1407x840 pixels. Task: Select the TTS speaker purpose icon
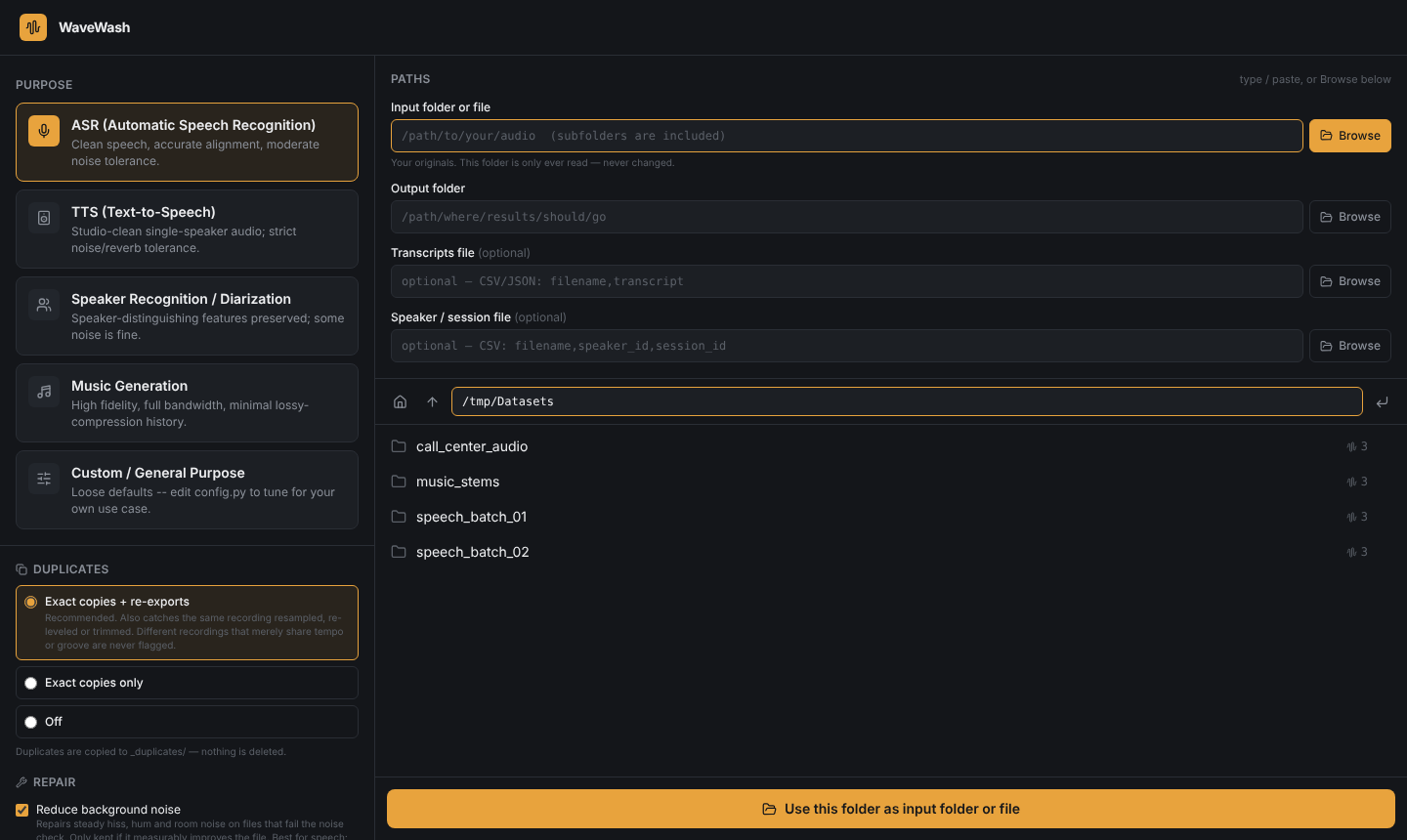pyautogui.click(x=44, y=218)
